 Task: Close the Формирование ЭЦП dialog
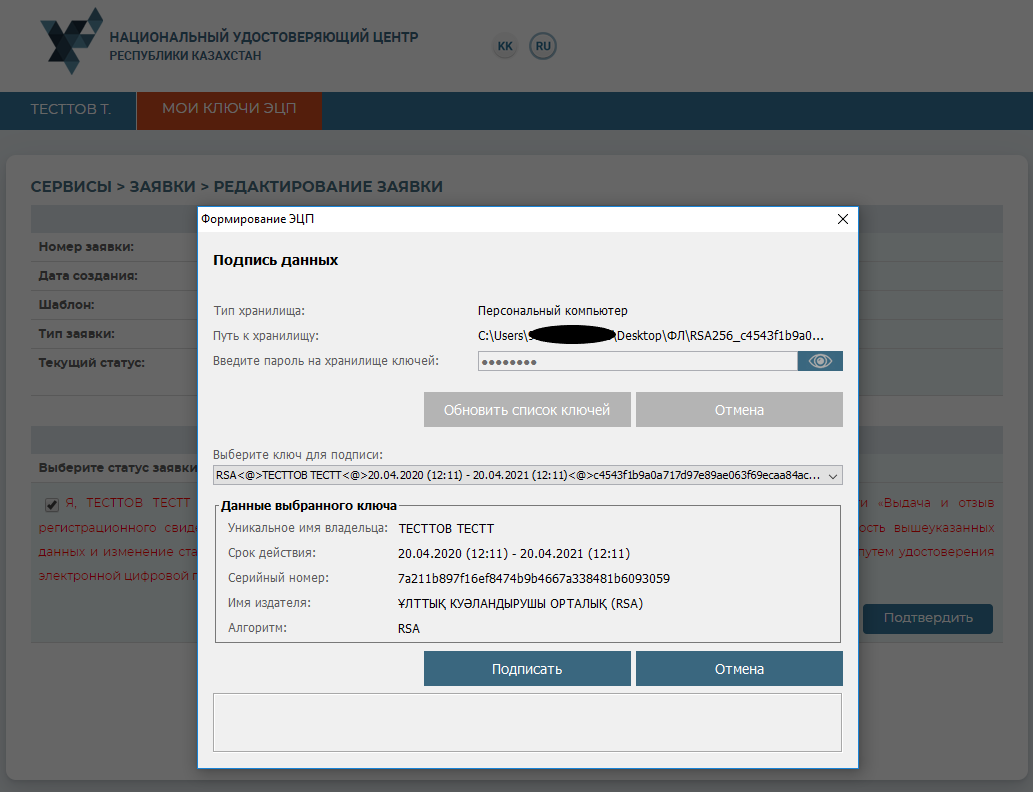pos(842,219)
